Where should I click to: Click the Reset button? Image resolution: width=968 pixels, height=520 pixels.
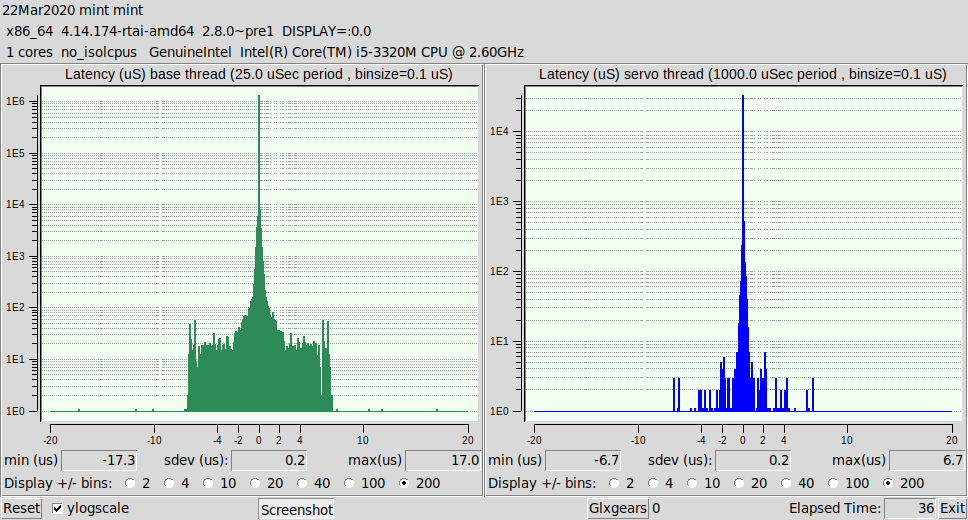22,508
